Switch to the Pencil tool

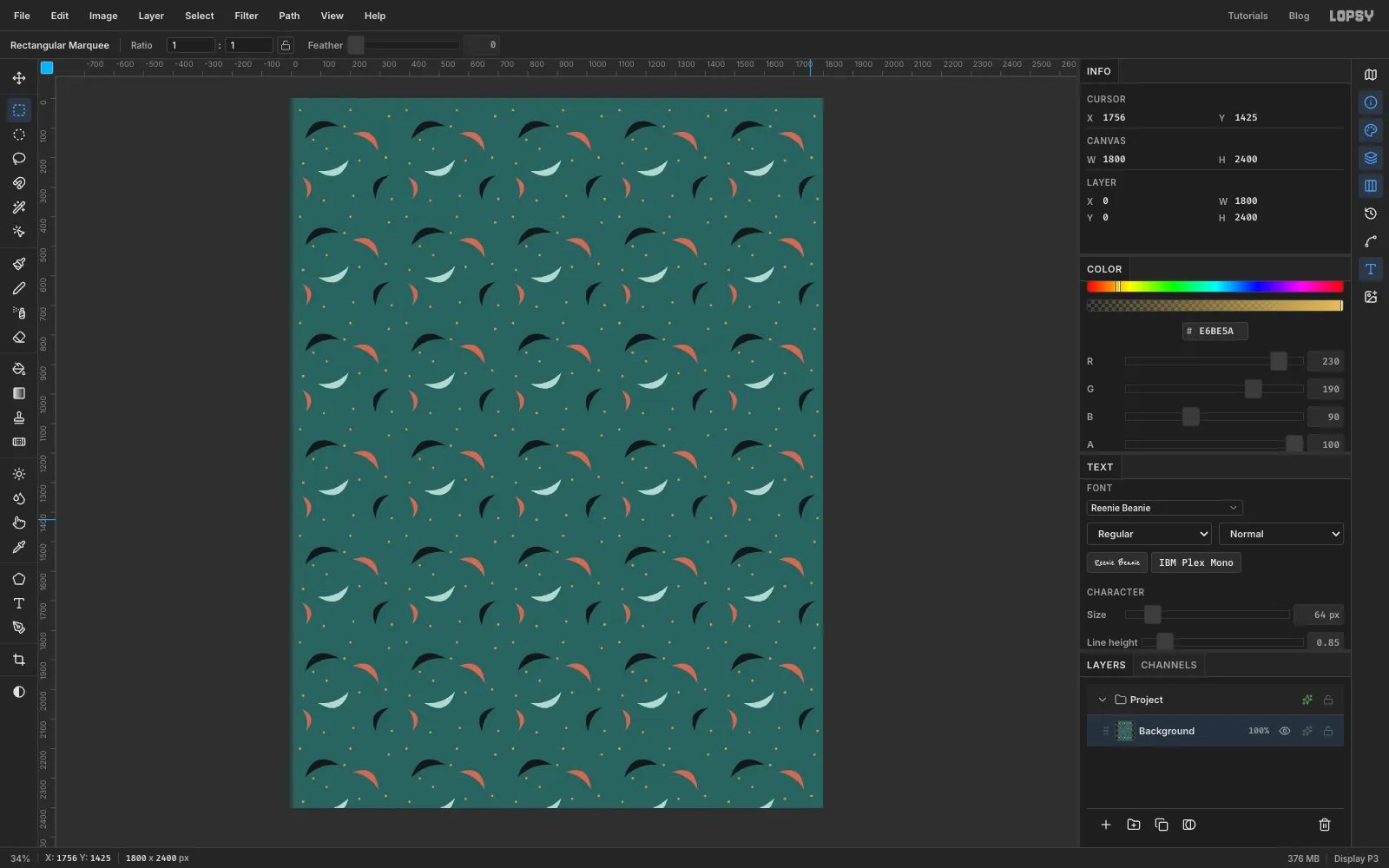(x=19, y=288)
